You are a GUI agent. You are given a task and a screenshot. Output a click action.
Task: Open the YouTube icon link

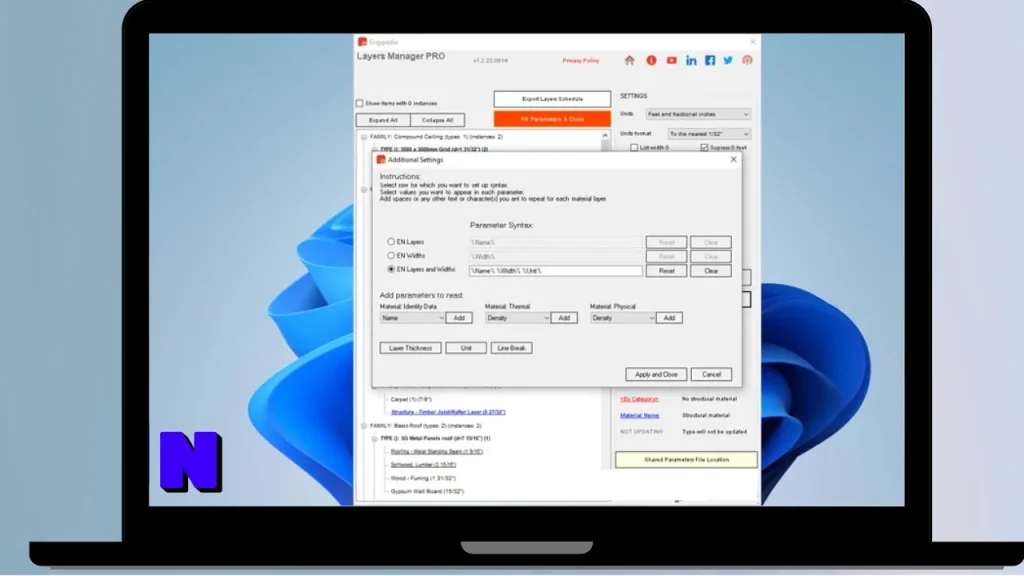pos(671,60)
